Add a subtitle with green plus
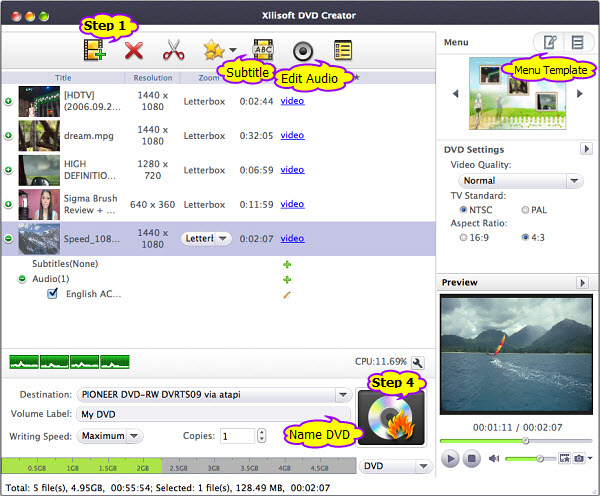This screenshot has height=496, width=600. click(x=287, y=264)
